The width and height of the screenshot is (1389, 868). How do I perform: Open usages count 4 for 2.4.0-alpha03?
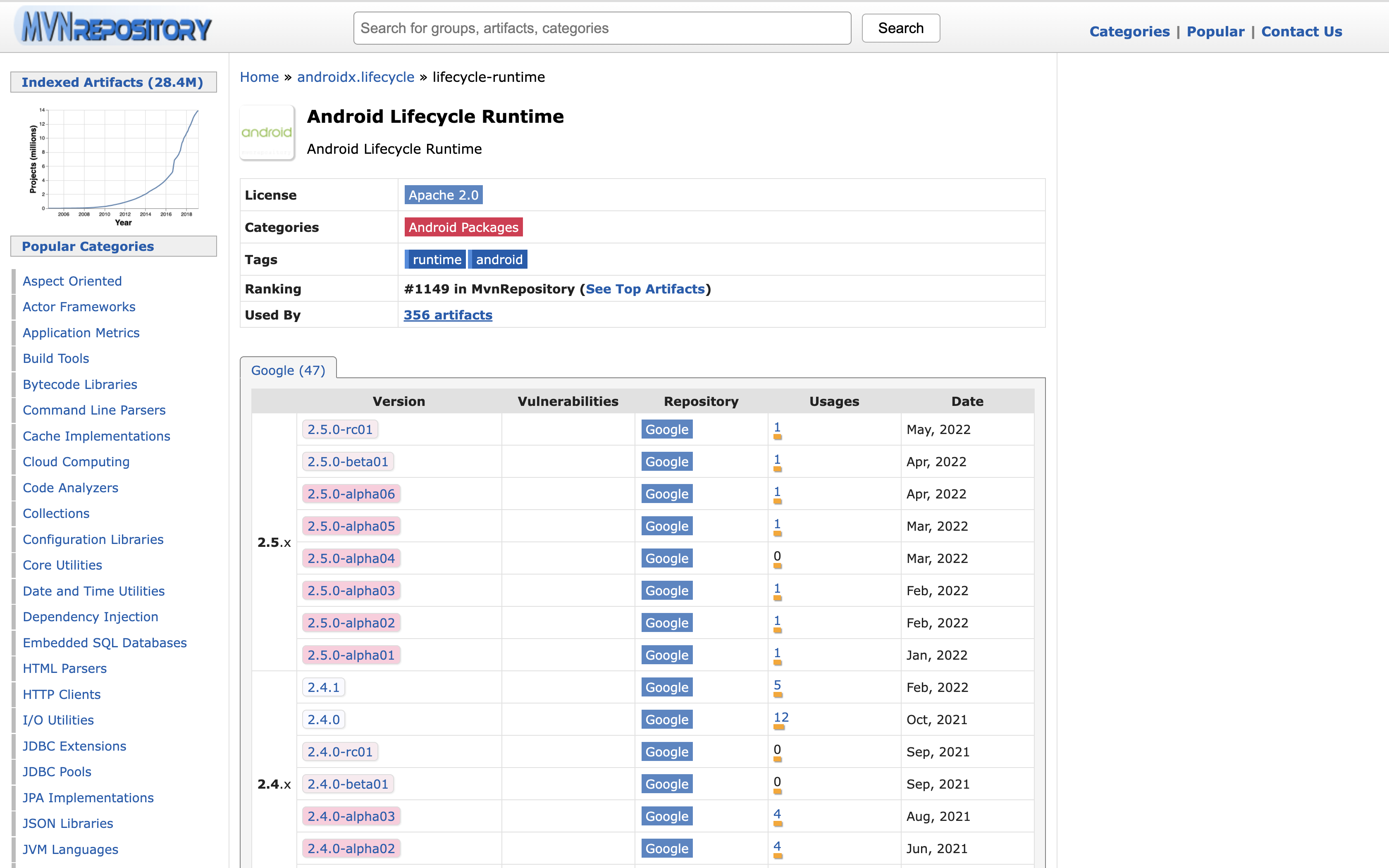[x=777, y=814]
